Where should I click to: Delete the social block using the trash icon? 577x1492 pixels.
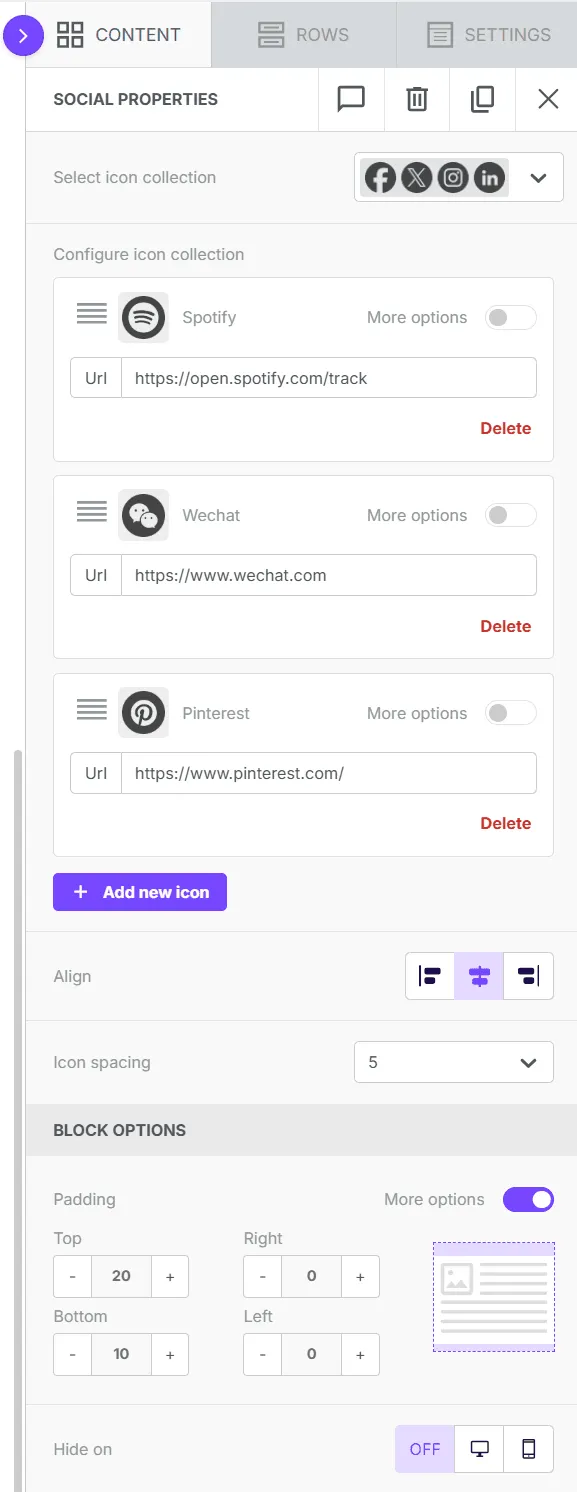pyautogui.click(x=417, y=99)
